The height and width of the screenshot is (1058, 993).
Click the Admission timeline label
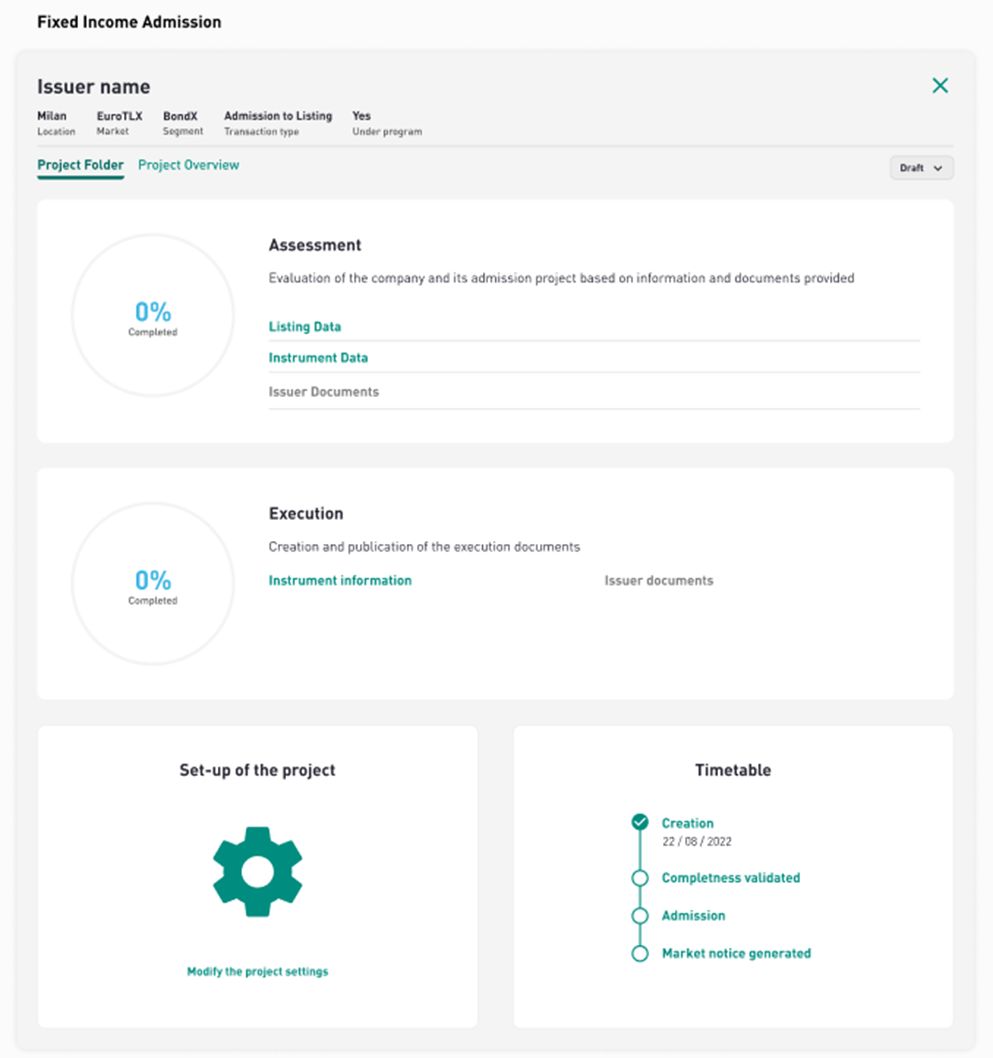tap(693, 916)
